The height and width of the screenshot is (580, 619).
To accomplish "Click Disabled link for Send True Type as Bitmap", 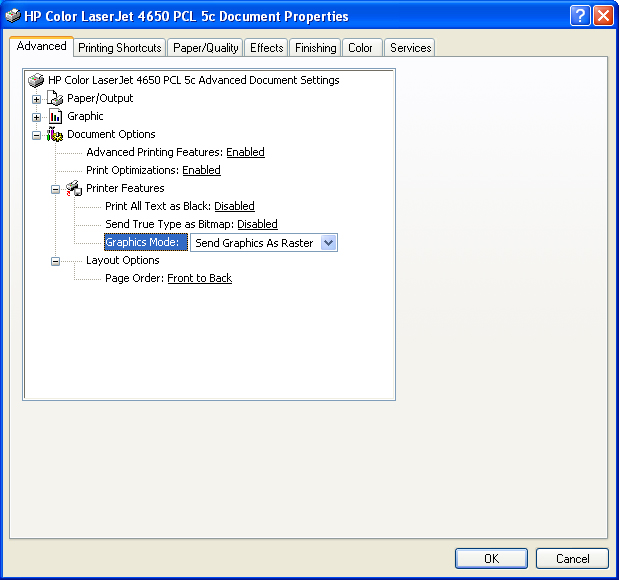I will pyautogui.click(x=257, y=224).
